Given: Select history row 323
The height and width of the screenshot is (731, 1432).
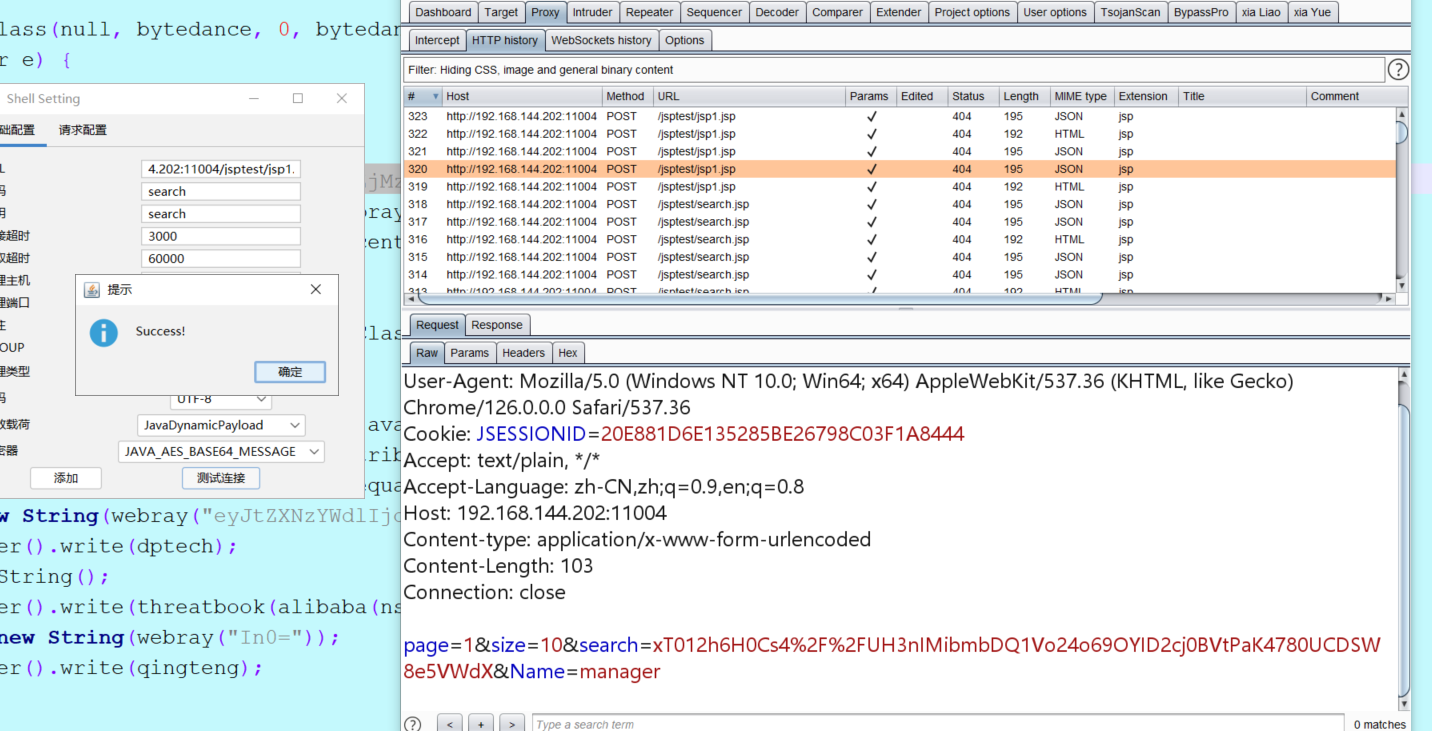Looking at the screenshot, I should (899, 116).
